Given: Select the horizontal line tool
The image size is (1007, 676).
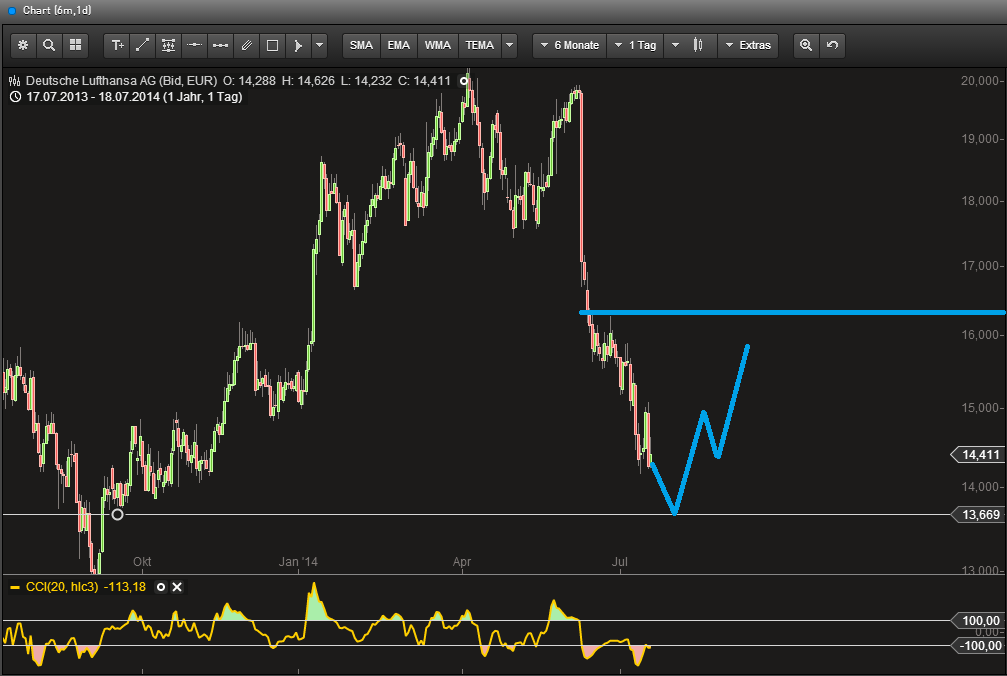Looking at the screenshot, I should 194,46.
